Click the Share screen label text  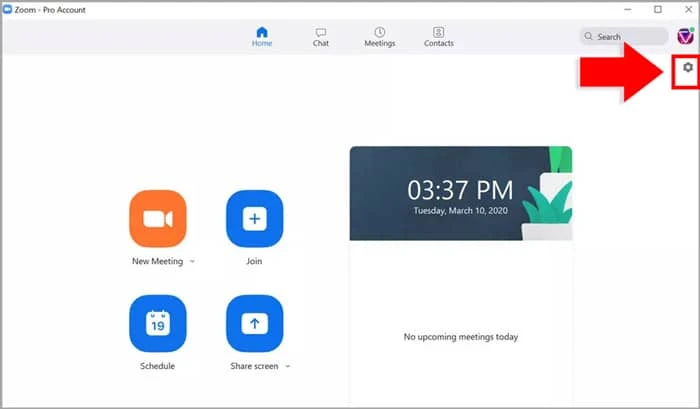point(254,366)
